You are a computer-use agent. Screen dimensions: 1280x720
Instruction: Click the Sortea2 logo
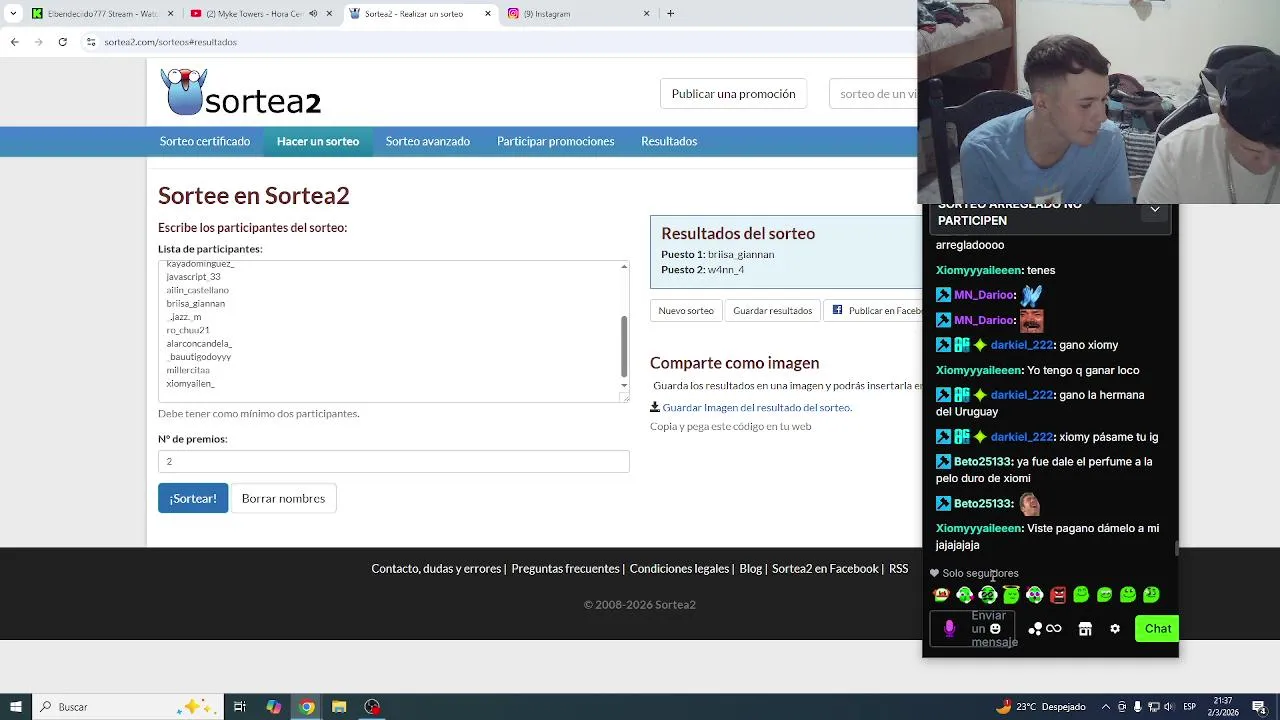(241, 92)
